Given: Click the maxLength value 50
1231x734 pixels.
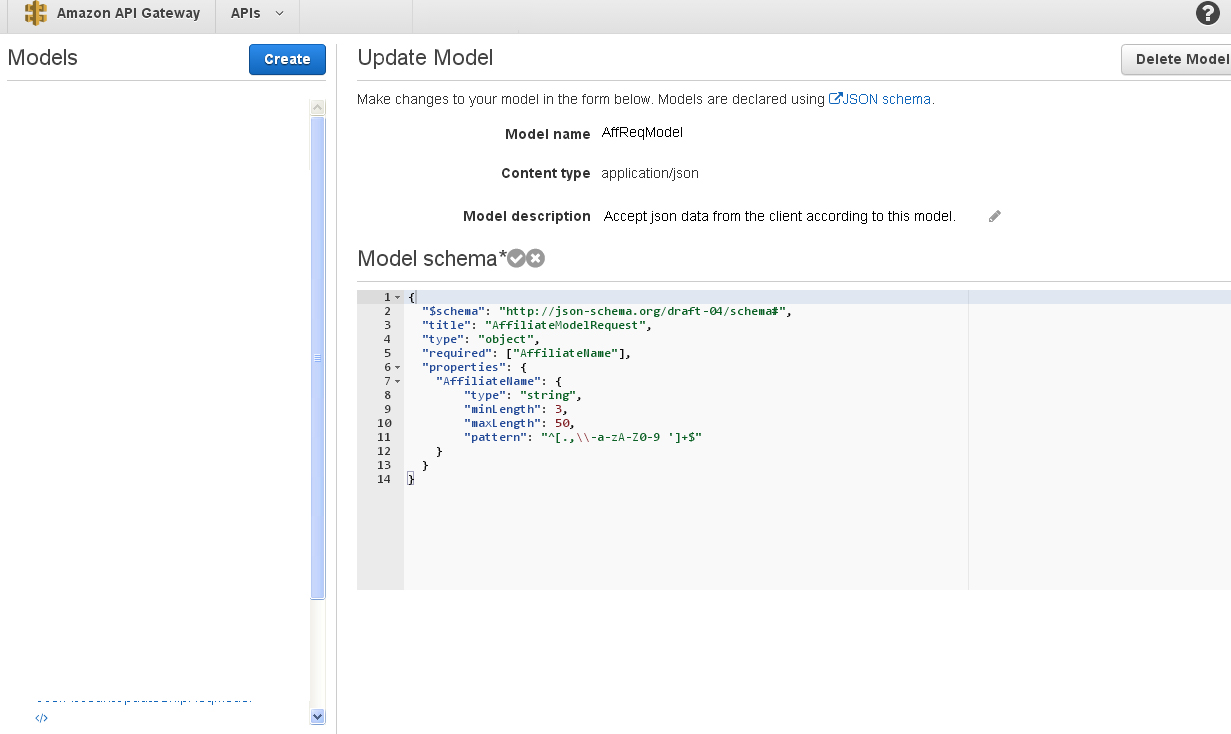Looking at the screenshot, I should click(561, 423).
